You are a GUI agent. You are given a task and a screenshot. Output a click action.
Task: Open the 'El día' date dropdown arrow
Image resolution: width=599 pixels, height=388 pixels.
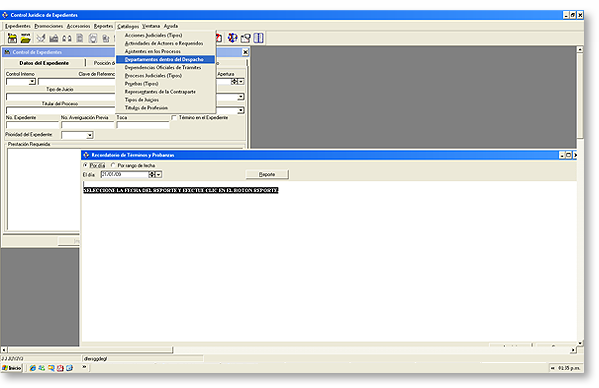pos(159,175)
